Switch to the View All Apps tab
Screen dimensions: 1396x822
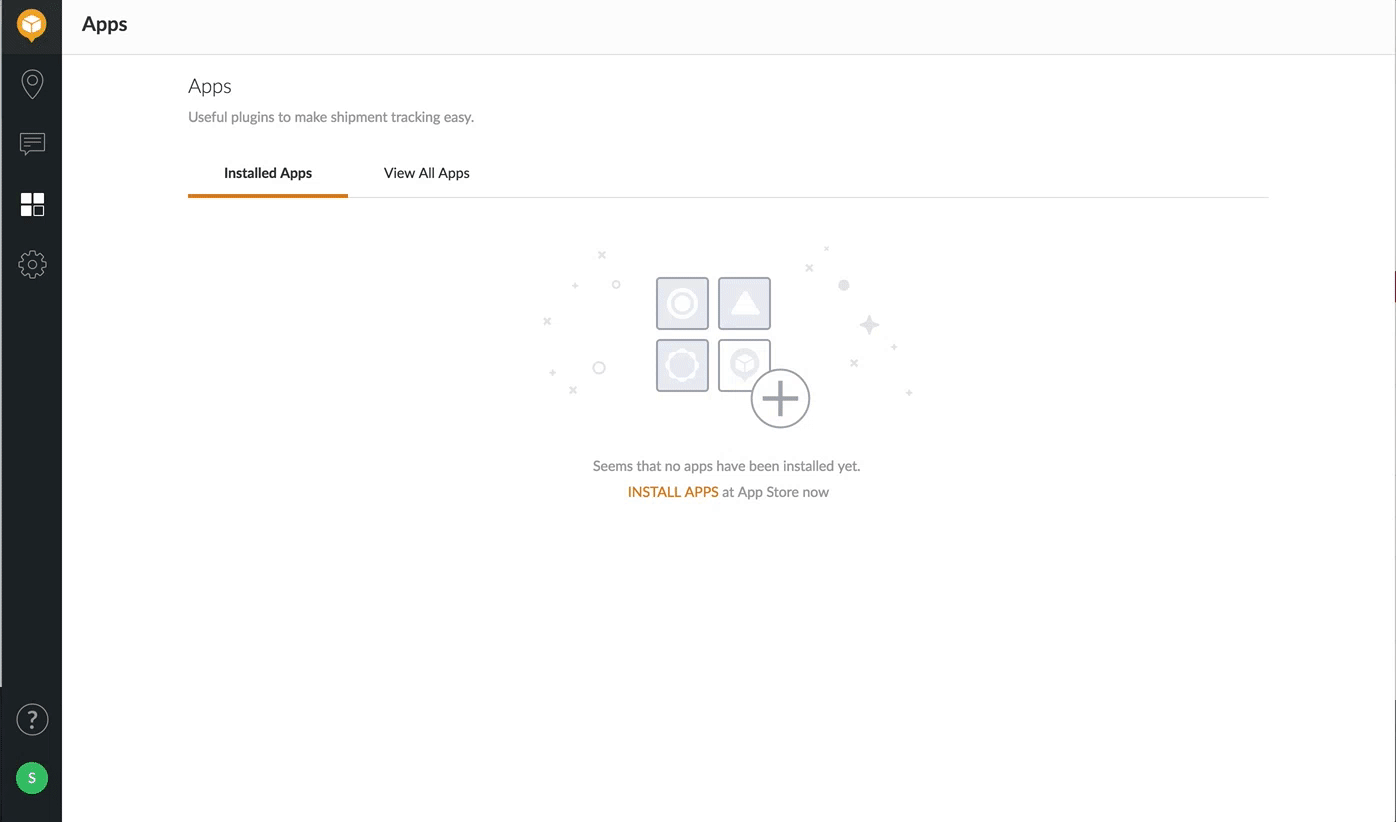tap(426, 173)
